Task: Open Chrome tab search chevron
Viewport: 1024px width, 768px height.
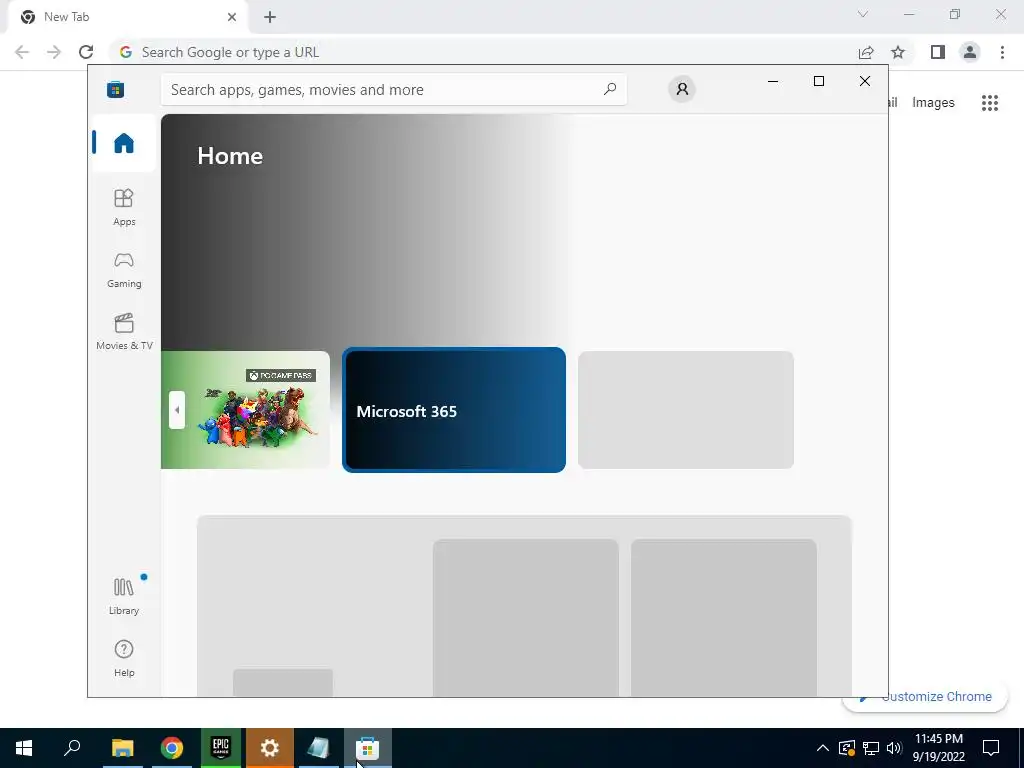Action: (x=863, y=14)
